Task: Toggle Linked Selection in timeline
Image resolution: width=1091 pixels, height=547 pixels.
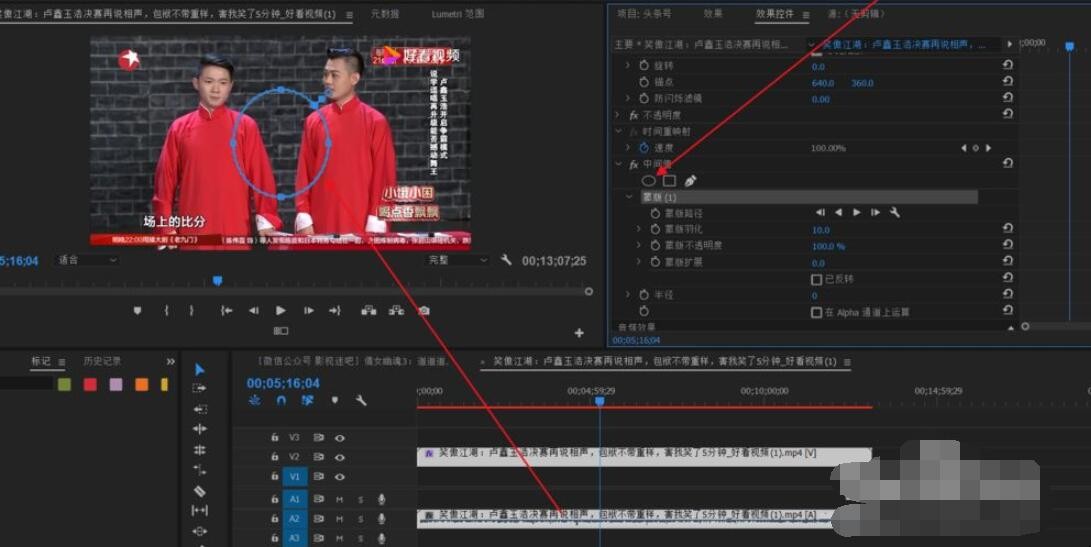Action: pos(308,400)
